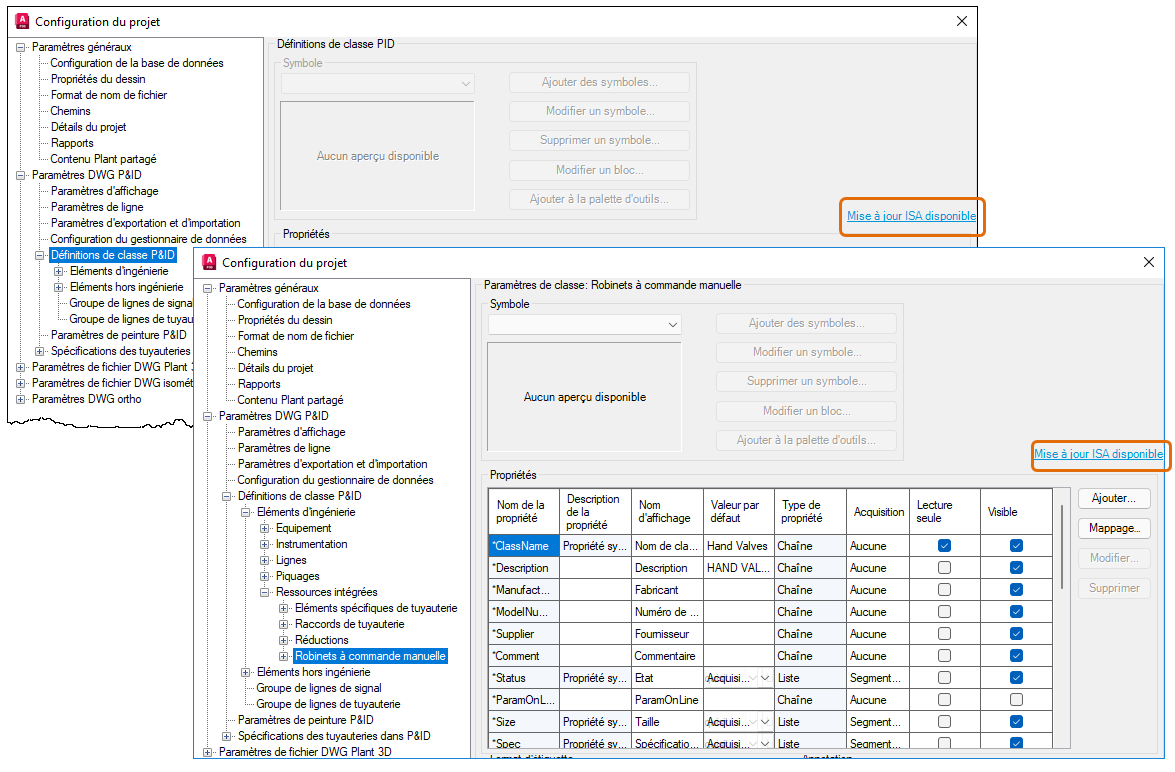Expand Paramètres DWG ortho in back window
1175x772 pixels.
(20, 399)
